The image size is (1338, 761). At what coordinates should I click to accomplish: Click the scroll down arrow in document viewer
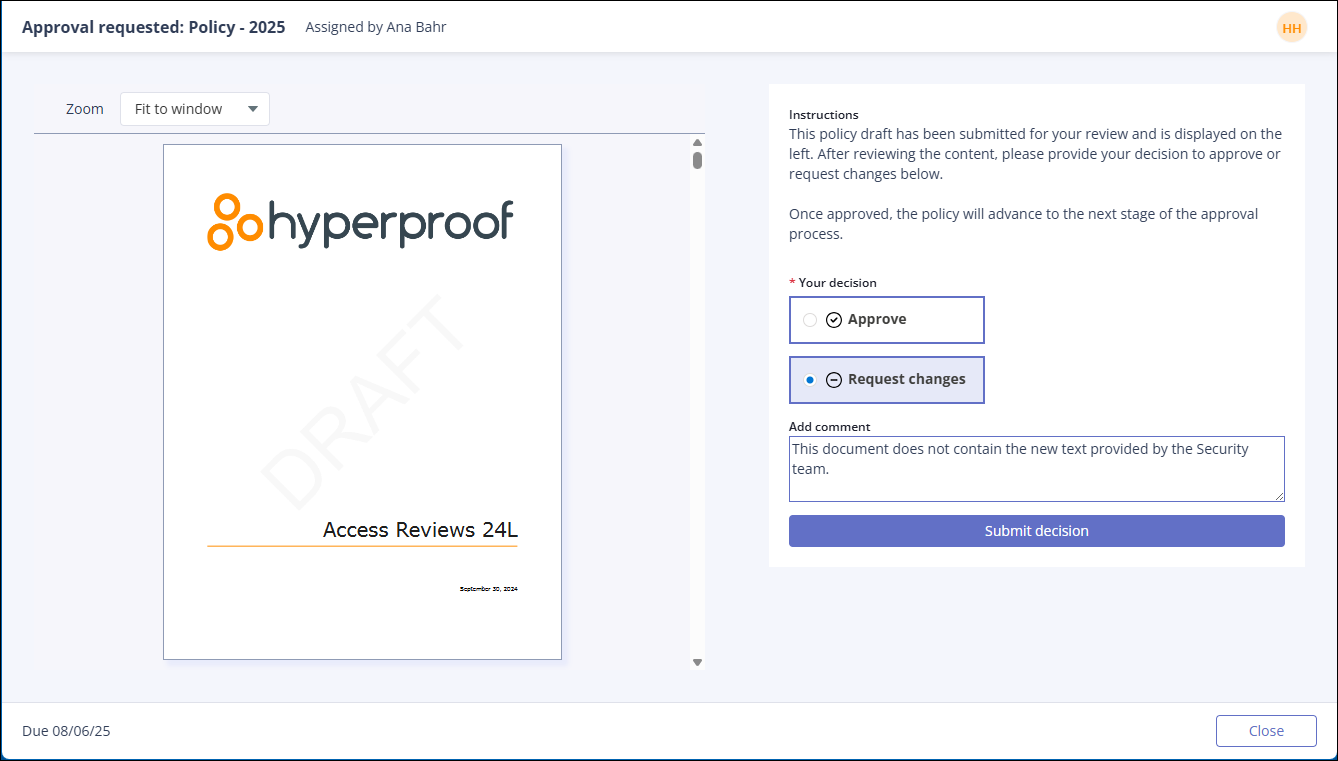(697, 662)
